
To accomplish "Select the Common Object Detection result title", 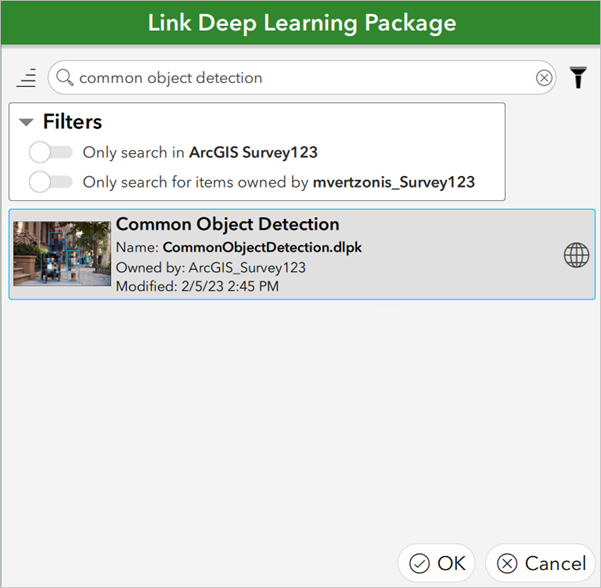I will 227,225.
